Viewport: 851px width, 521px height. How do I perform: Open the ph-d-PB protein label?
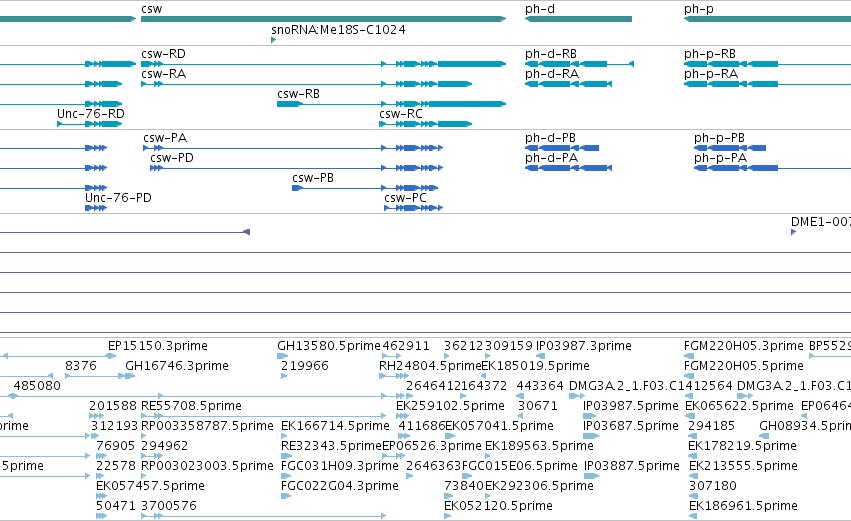pyautogui.click(x=550, y=138)
